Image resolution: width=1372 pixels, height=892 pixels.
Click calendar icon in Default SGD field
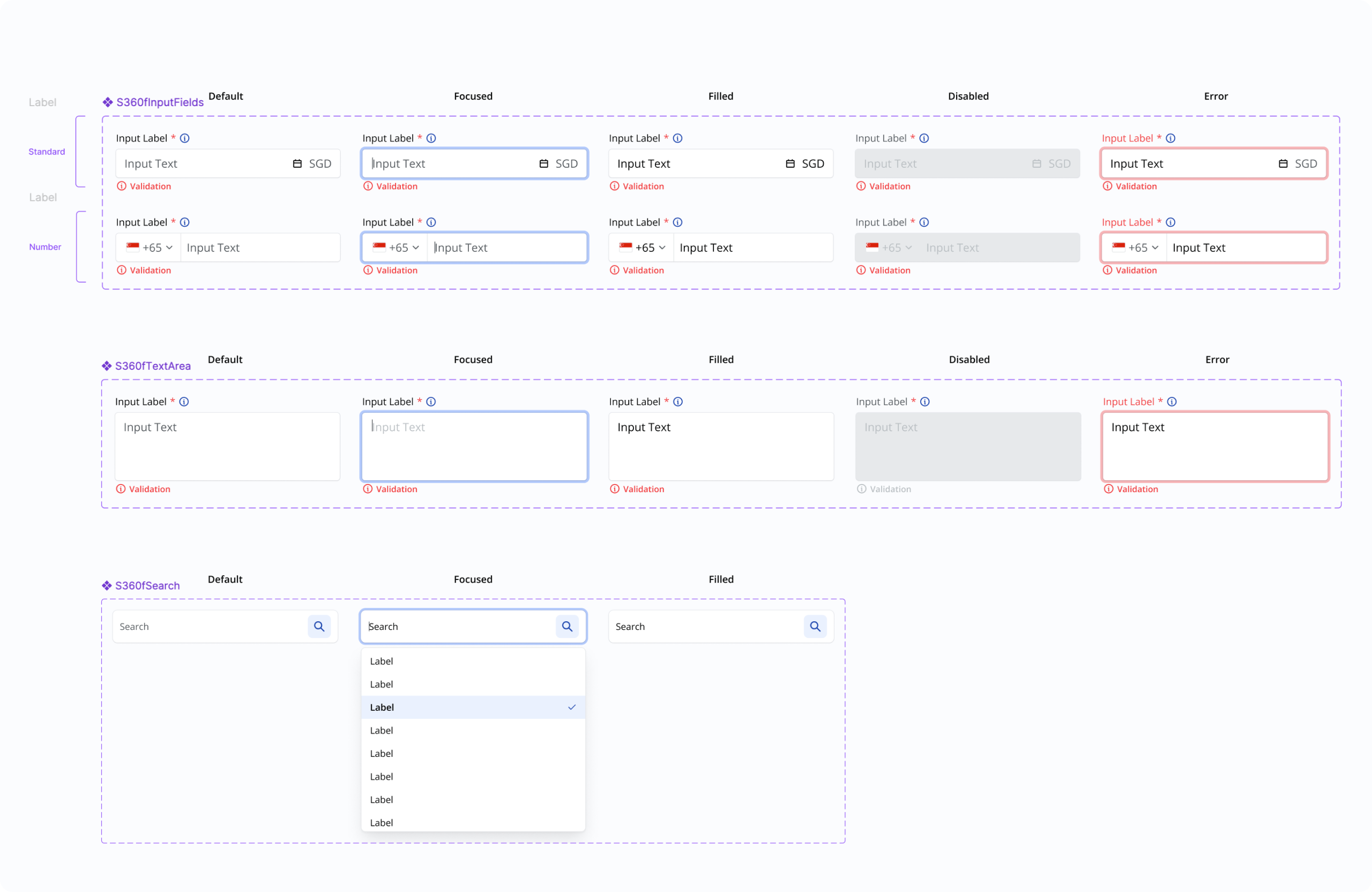[297, 163]
